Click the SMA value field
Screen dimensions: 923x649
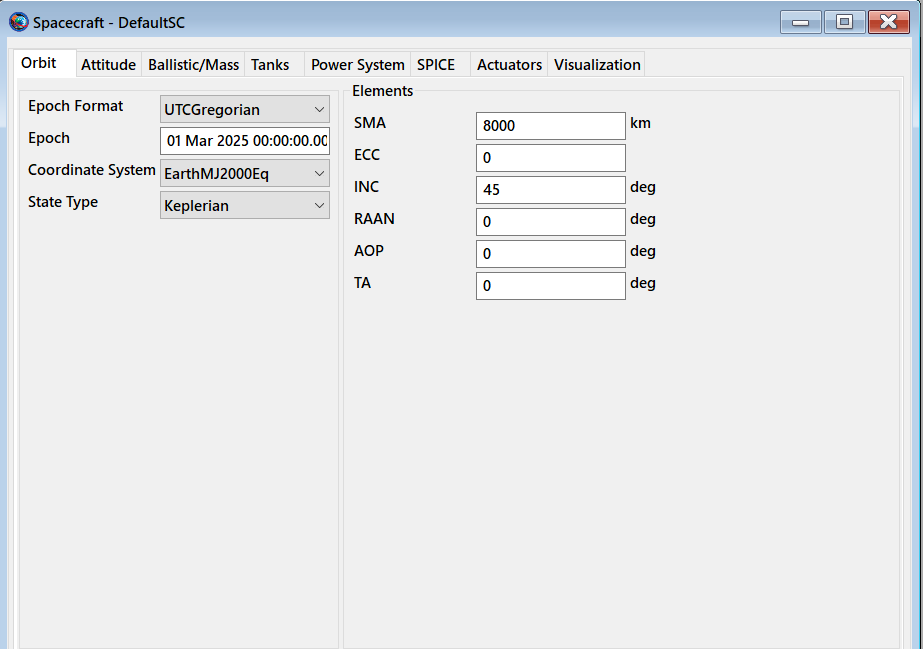(550, 126)
